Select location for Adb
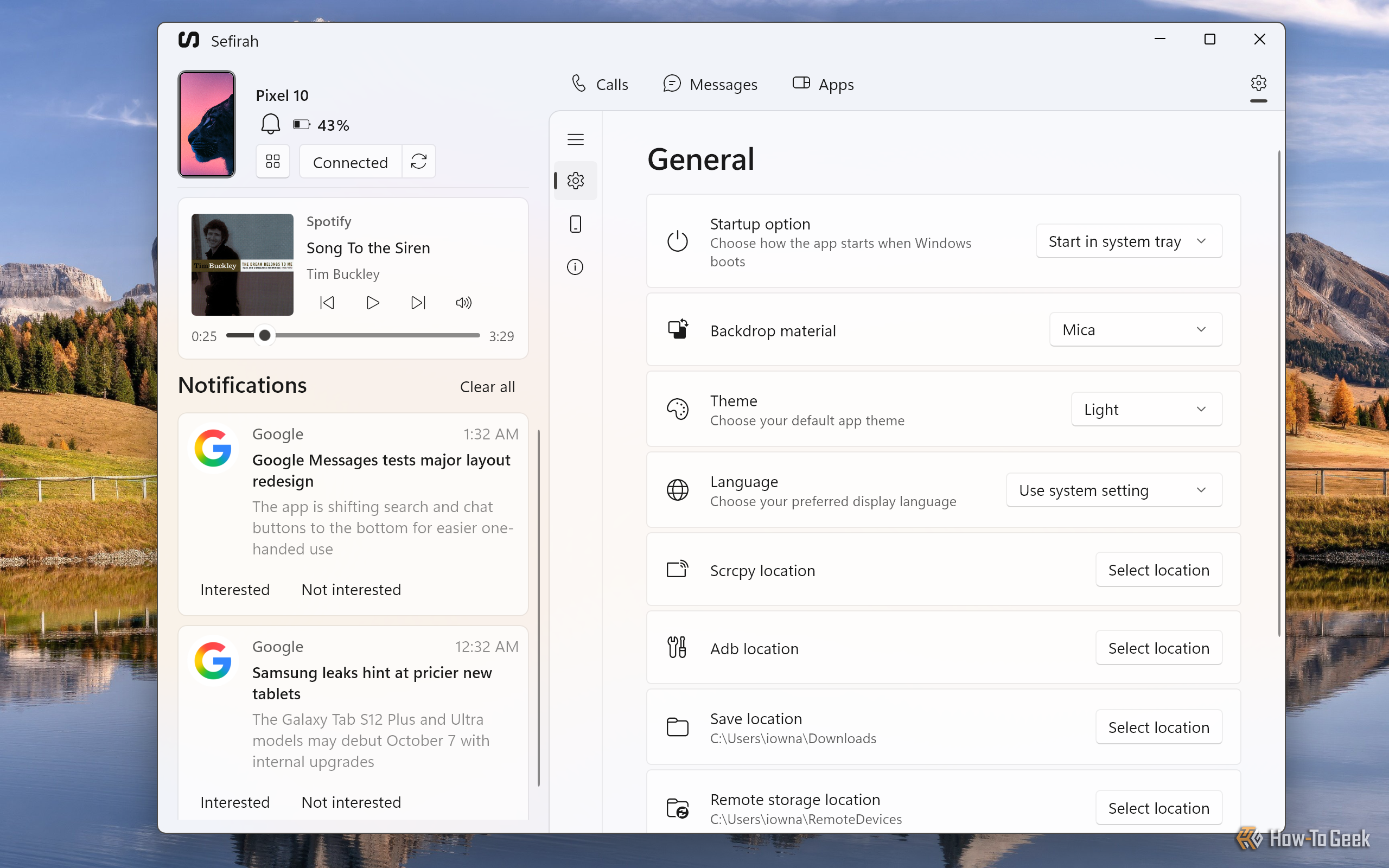 click(x=1158, y=648)
